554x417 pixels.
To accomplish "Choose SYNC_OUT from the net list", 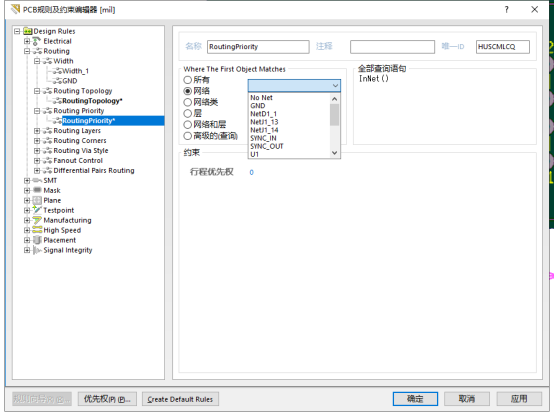I will (x=267, y=146).
